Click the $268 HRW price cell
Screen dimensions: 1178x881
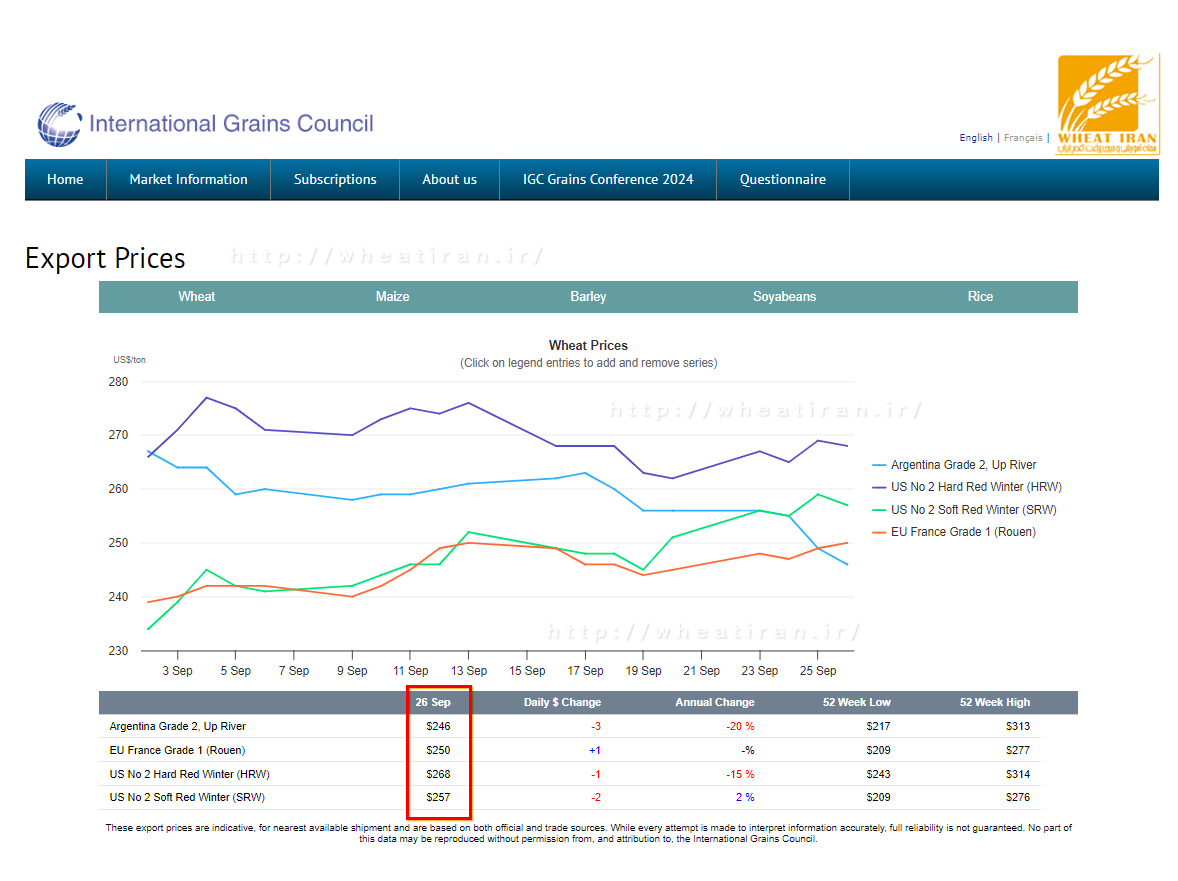pyautogui.click(x=438, y=774)
